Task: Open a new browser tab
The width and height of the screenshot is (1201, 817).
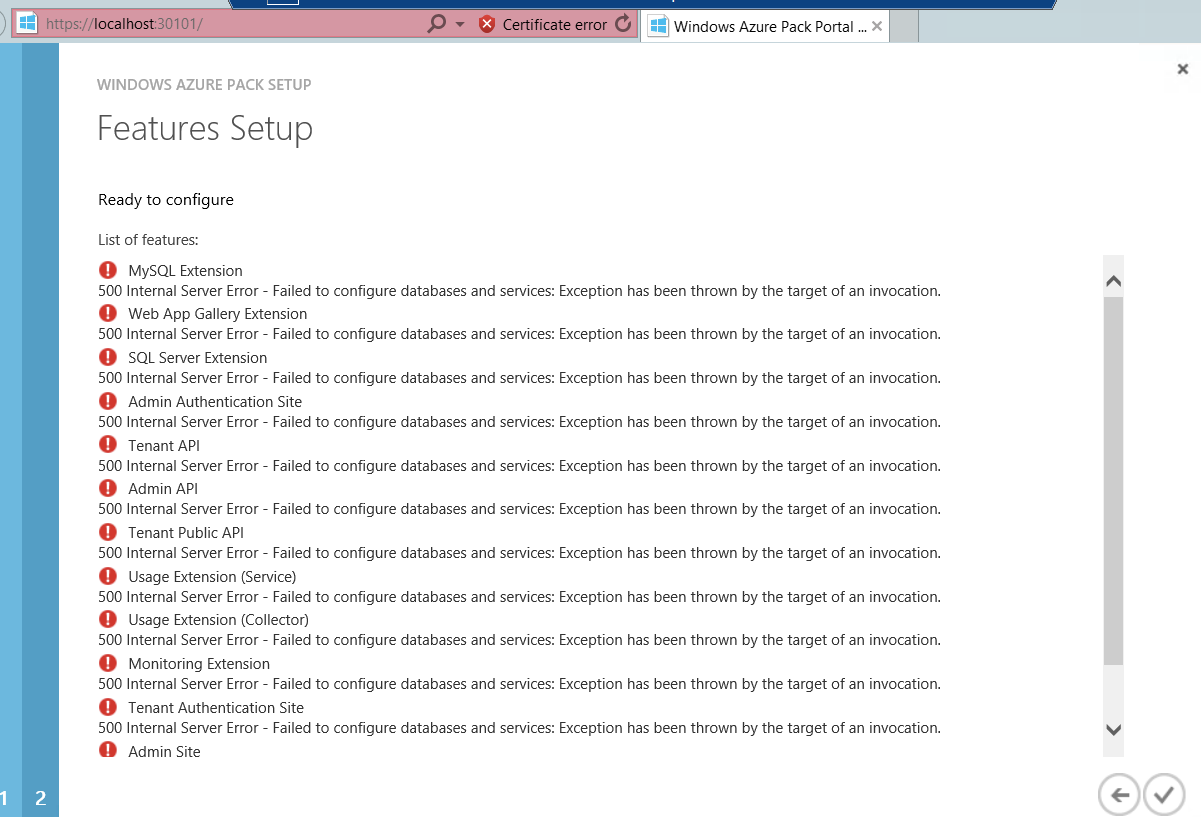Action: click(904, 27)
